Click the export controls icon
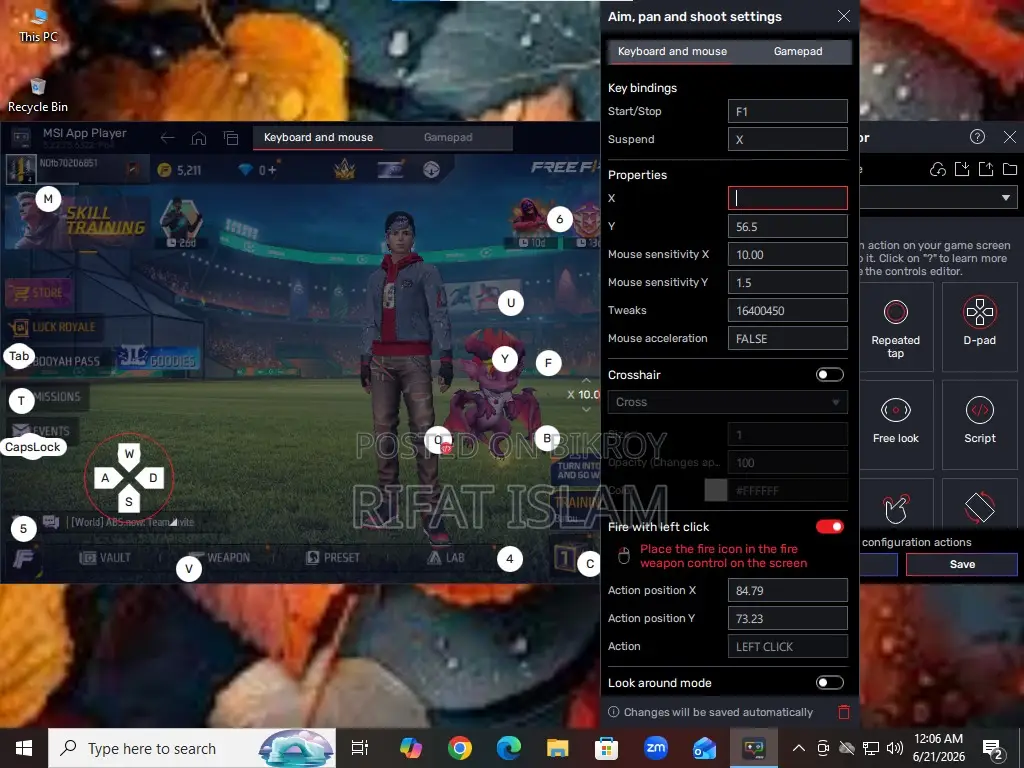This screenshot has height=768, width=1024. point(986,170)
